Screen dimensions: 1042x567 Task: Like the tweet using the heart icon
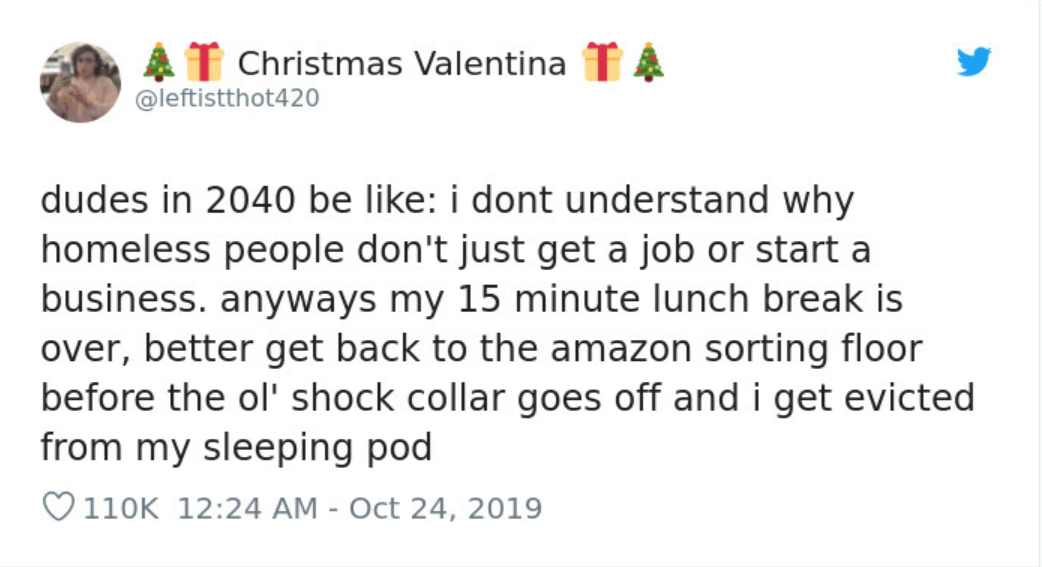pos(59,508)
